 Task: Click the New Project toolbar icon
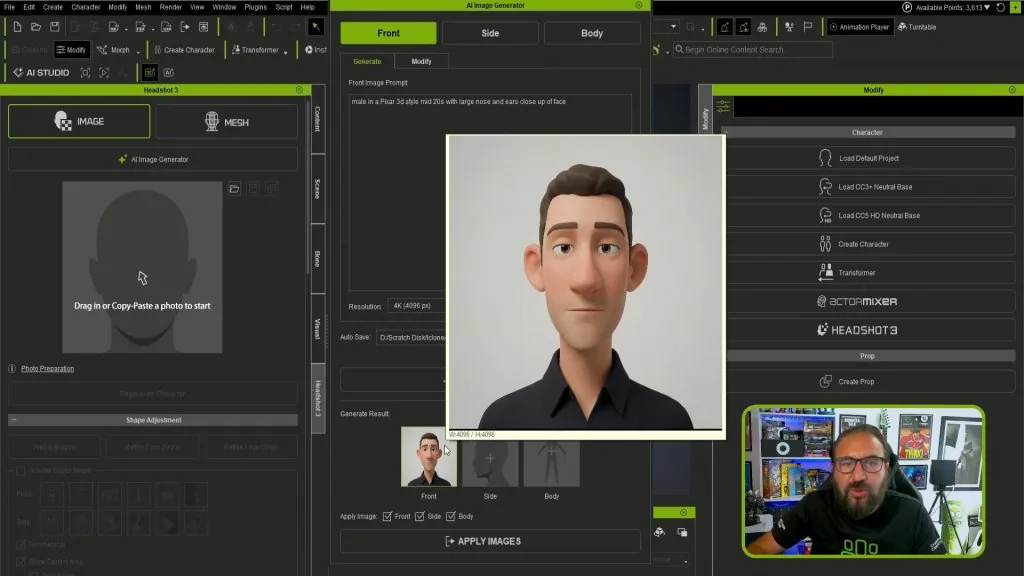[x=17, y=27]
